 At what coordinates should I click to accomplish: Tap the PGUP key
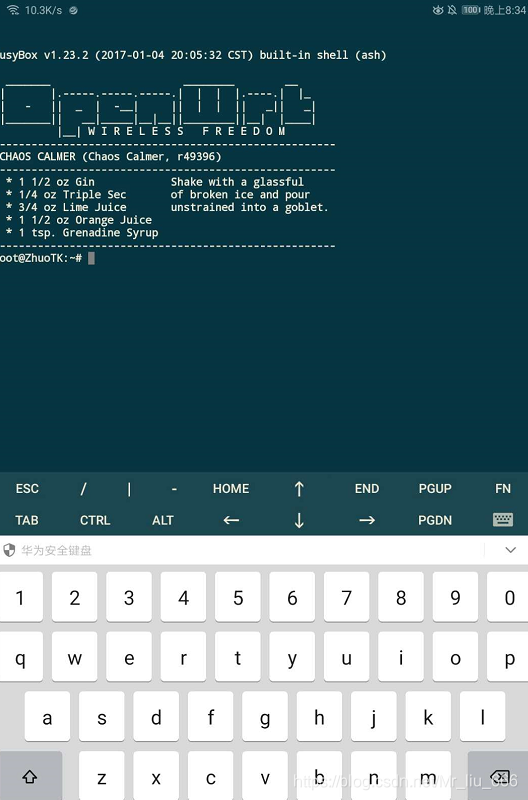435,489
